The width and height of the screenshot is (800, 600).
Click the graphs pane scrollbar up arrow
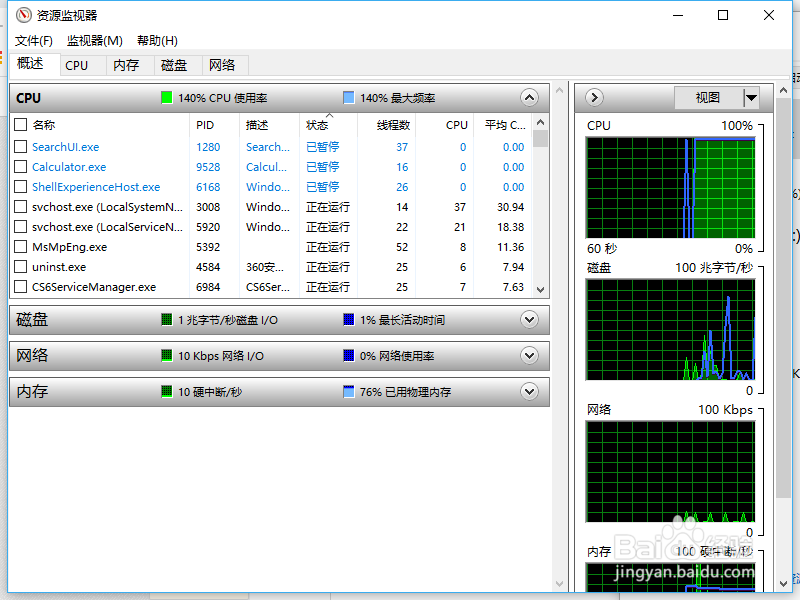click(783, 91)
